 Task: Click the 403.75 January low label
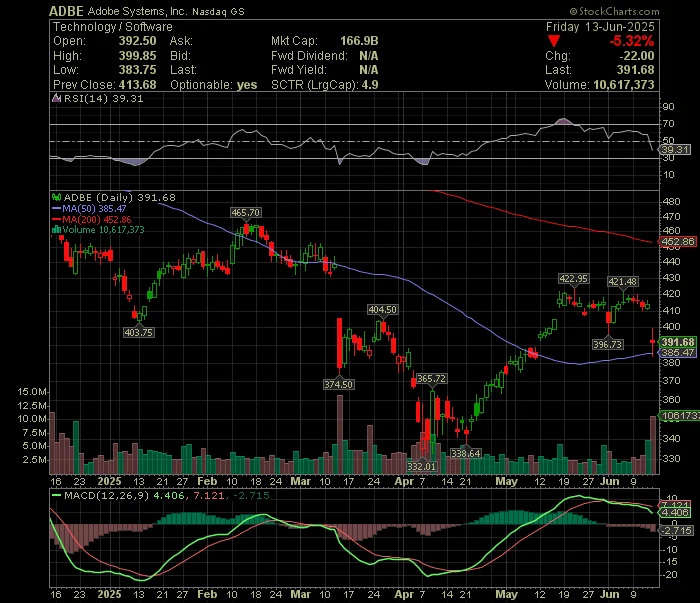point(139,332)
